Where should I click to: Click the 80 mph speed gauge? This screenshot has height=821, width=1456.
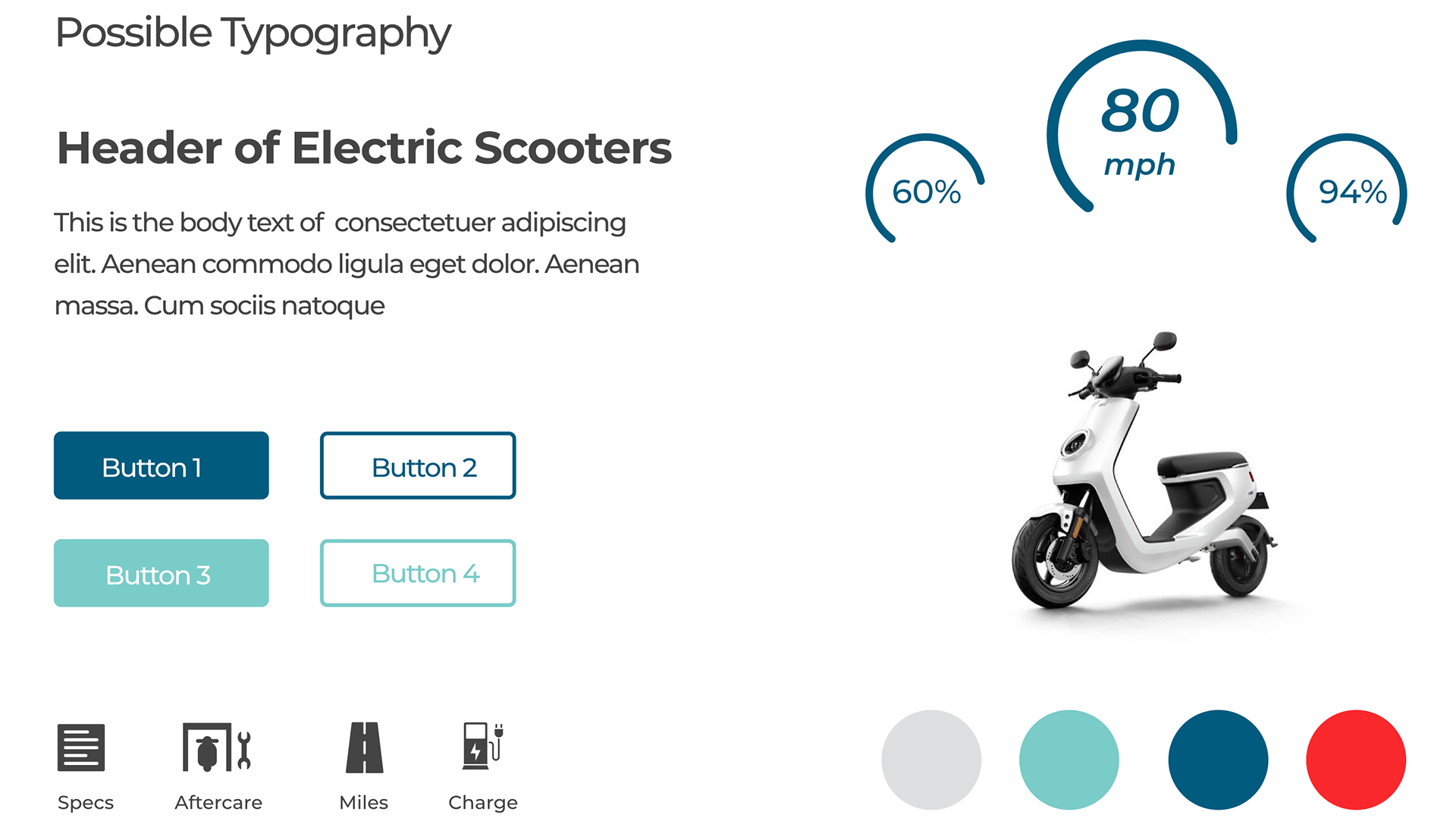coord(1141,129)
